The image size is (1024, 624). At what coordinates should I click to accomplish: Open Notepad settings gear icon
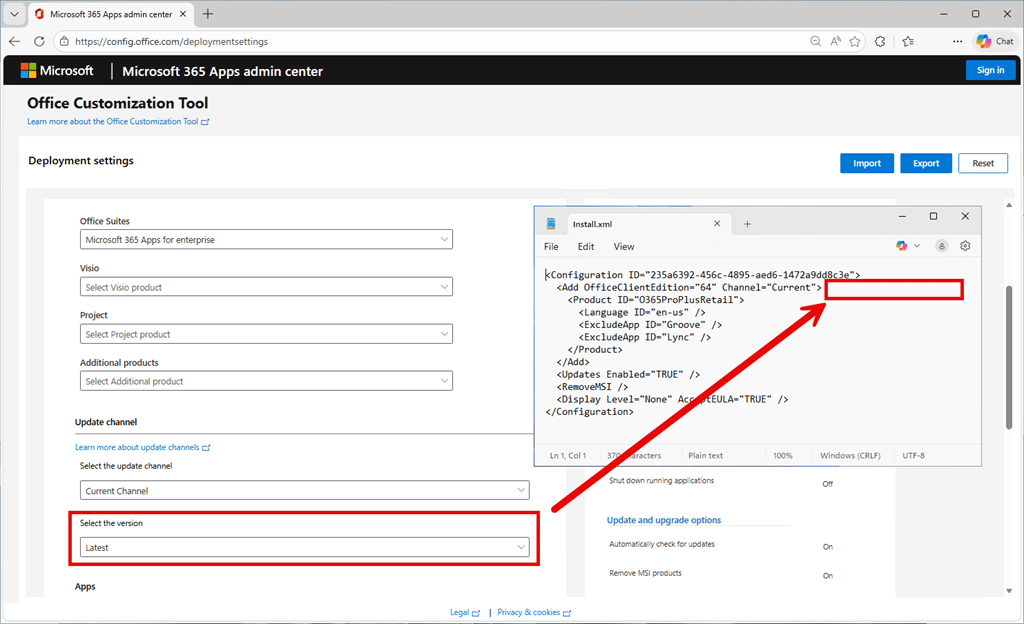(x=965, y=245)
